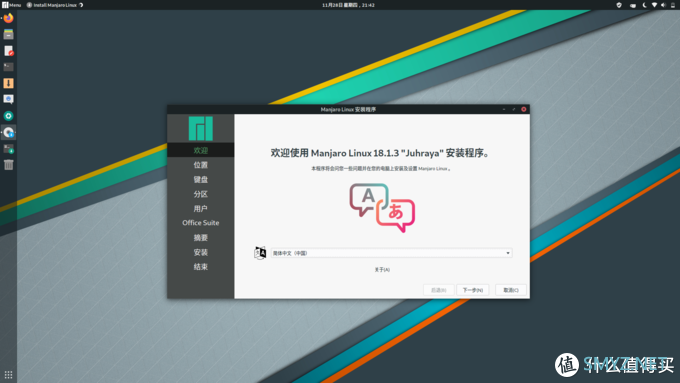This screenshot has width=680, height=383.
Task: Click the welcome heading 欢迎使用 Manjaro Linux 18.1.3
Action: coord(380,153)
